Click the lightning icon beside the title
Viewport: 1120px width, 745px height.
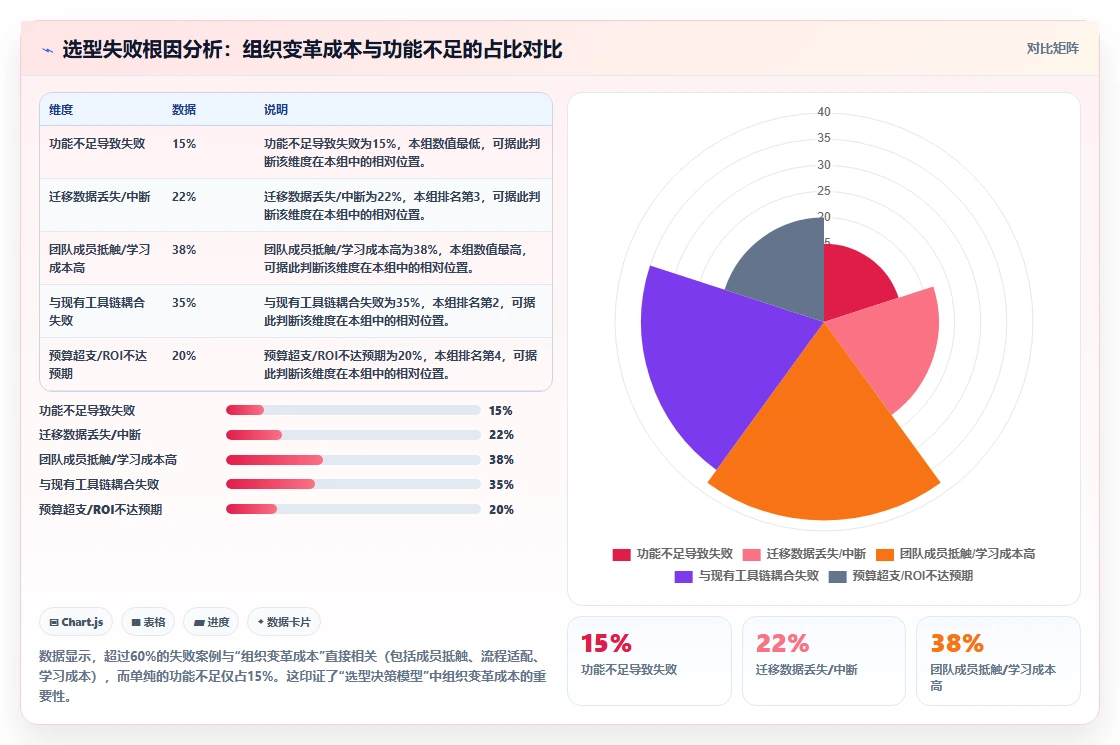click(x=48, y=50)
